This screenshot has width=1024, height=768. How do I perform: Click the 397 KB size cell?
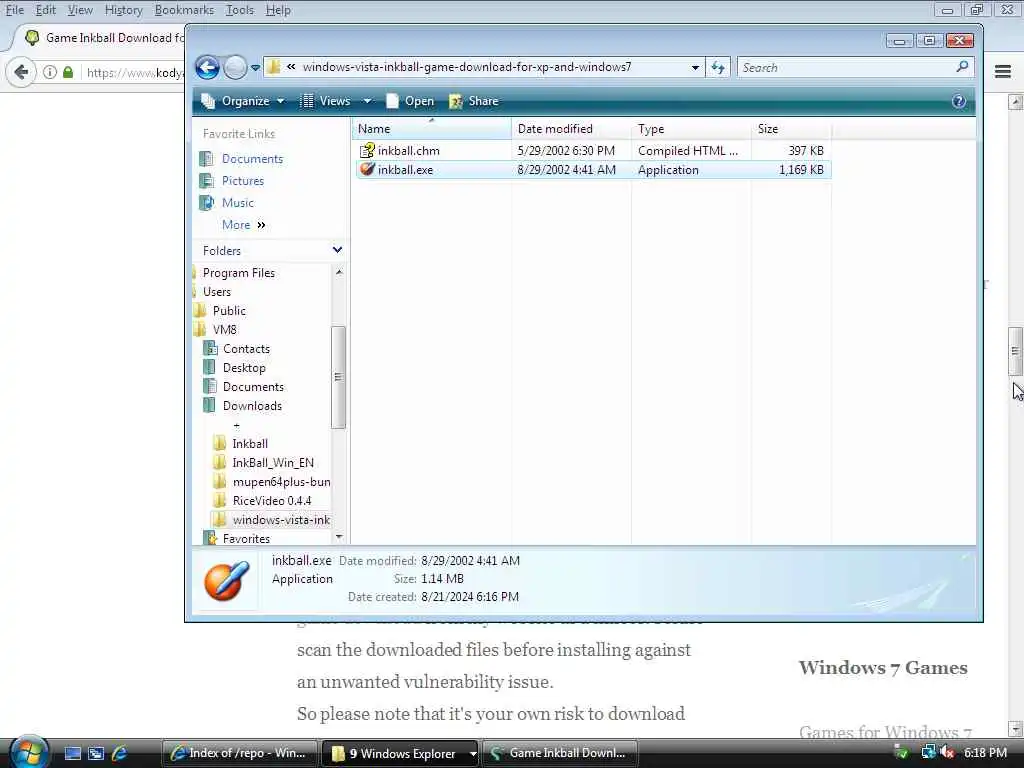pos(806,151)
